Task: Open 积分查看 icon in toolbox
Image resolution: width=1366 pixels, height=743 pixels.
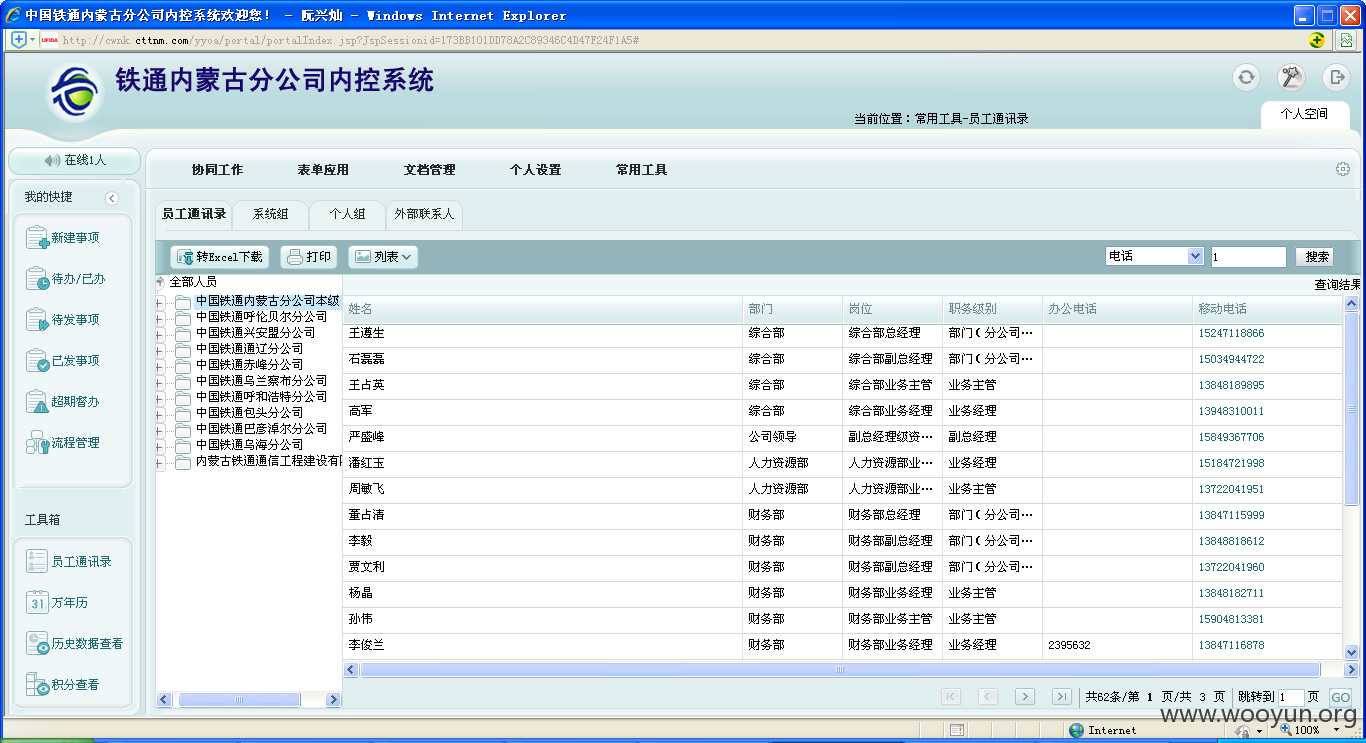Action: click(x=37, y=684)
